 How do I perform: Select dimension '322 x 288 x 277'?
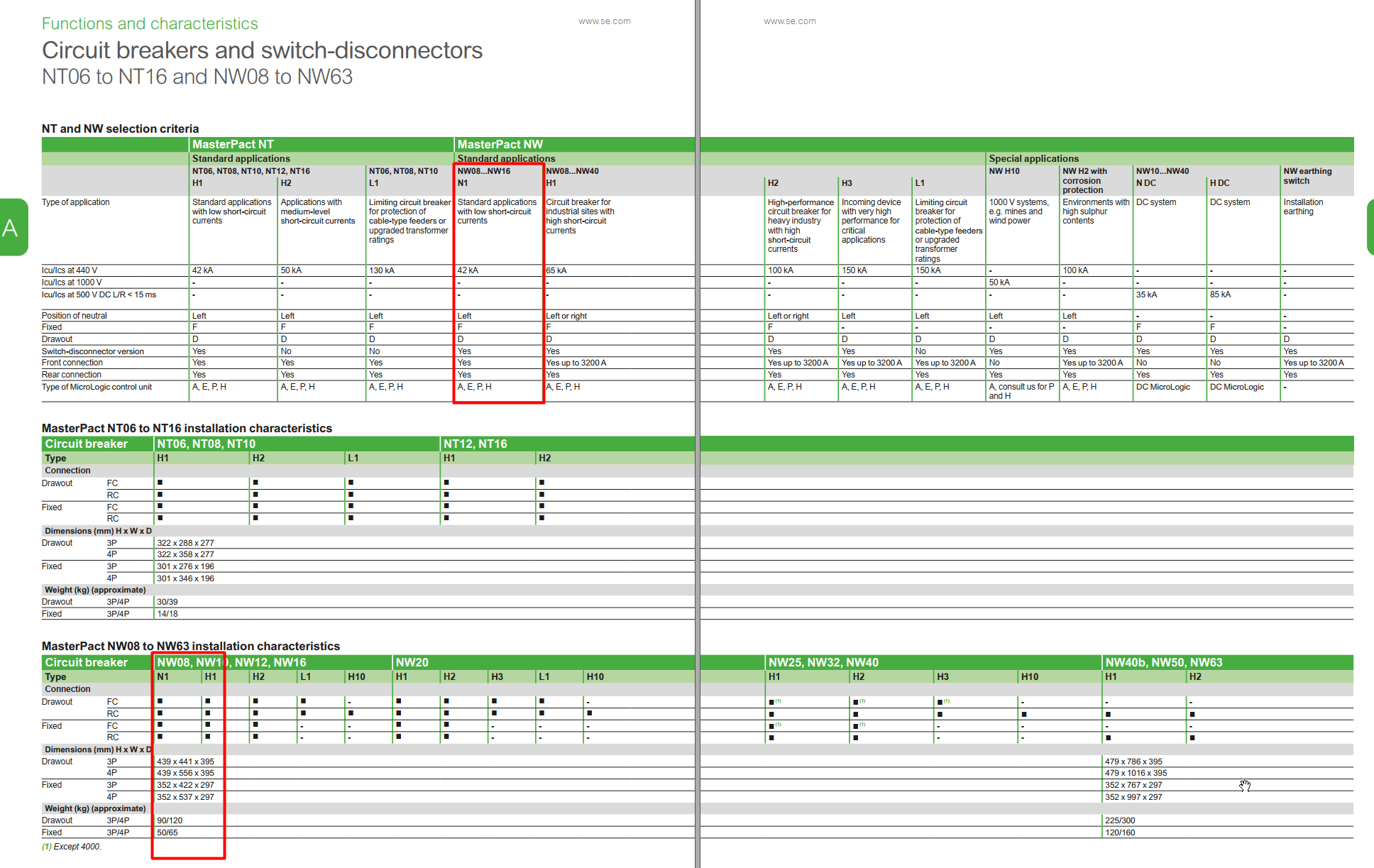[x=185, y=543]
